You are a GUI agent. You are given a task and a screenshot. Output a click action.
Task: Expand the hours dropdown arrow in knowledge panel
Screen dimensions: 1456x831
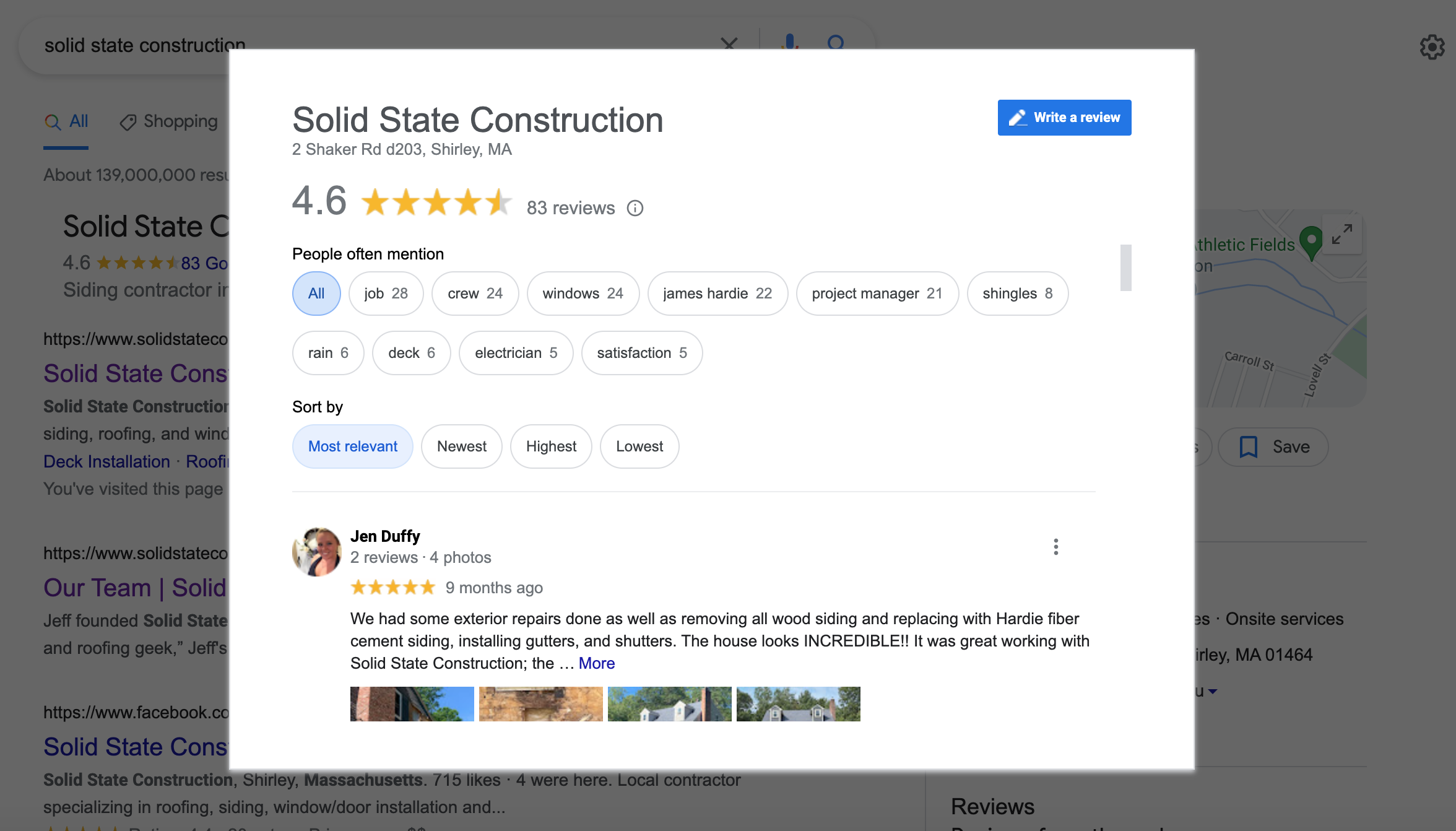pos(1213,691)
